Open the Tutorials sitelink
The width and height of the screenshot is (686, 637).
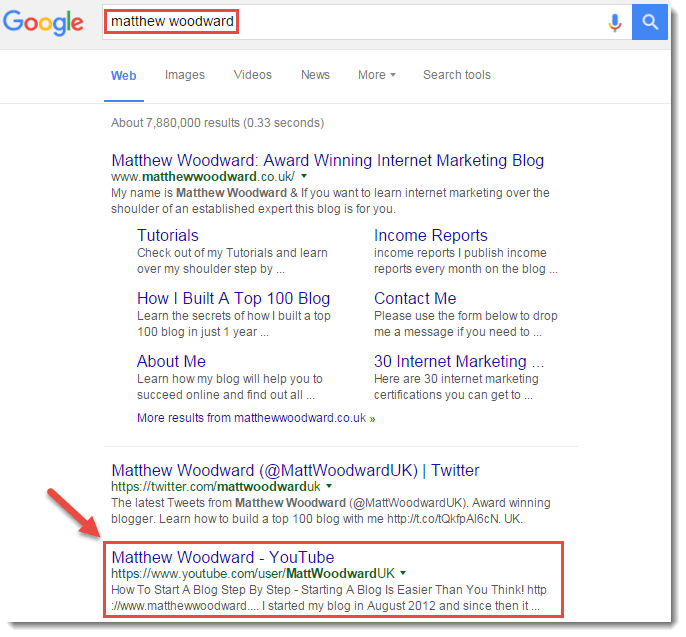[168, 235]
